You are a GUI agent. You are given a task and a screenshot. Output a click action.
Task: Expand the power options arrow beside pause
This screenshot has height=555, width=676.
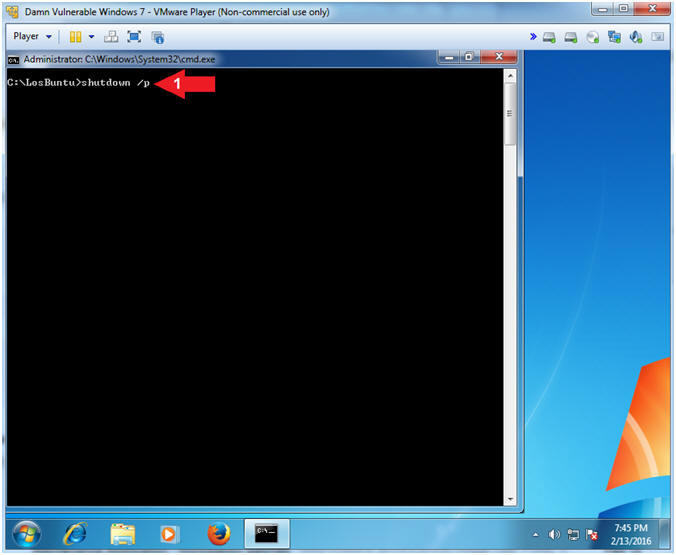coord(91,37)
